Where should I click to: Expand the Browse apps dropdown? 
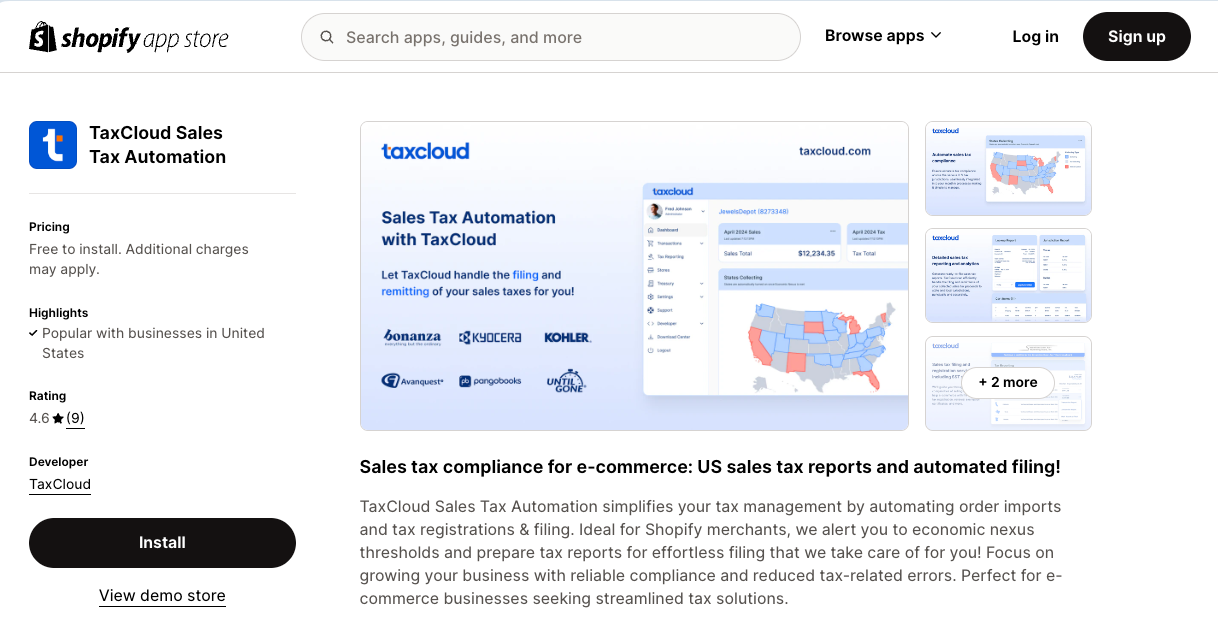click(883, 36)
